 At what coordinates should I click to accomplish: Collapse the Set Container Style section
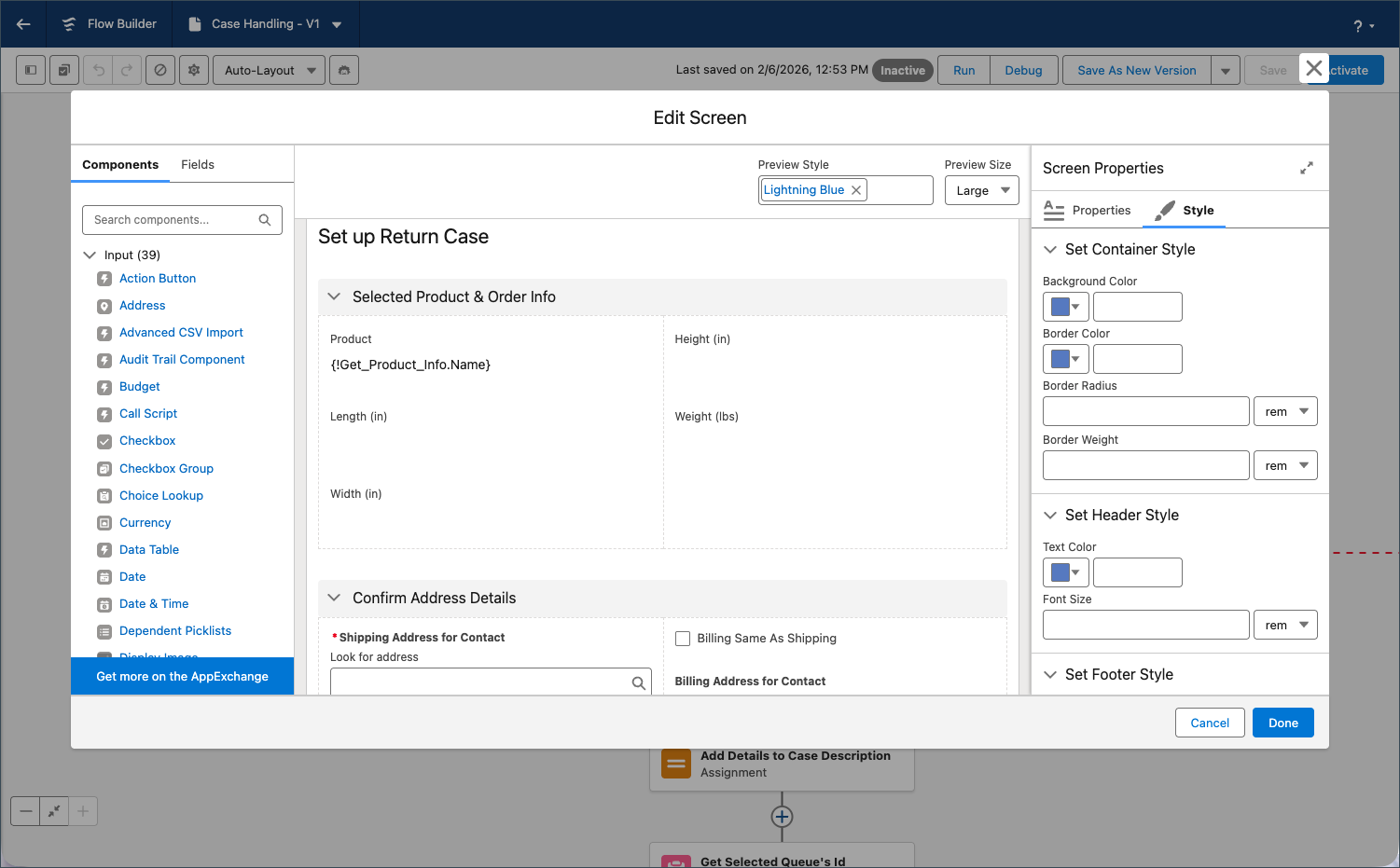coord(1050,250)
